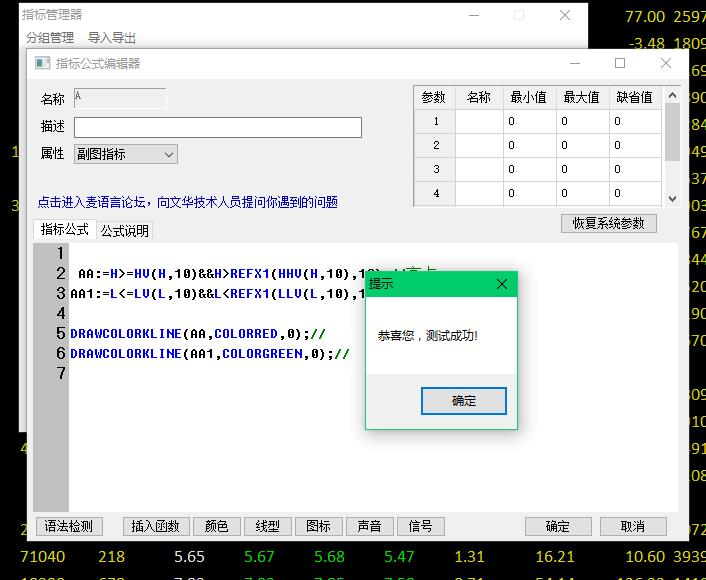Click the 麦语言论坛 forum help link
This screenshot has height=580, width=706.
[x=188, y=202]
